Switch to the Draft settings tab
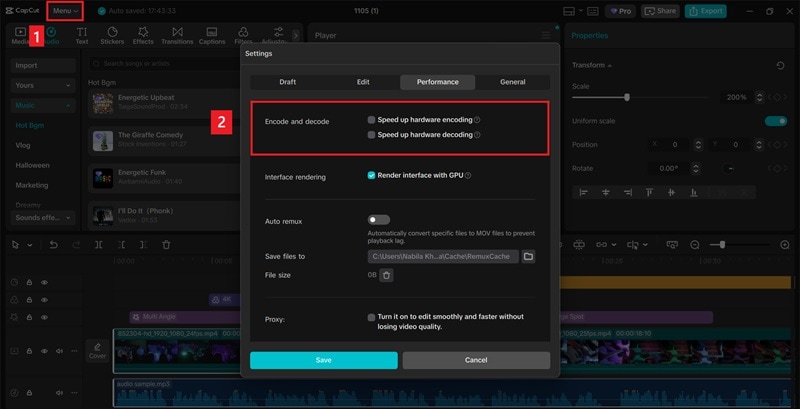 tap(288, 82)
